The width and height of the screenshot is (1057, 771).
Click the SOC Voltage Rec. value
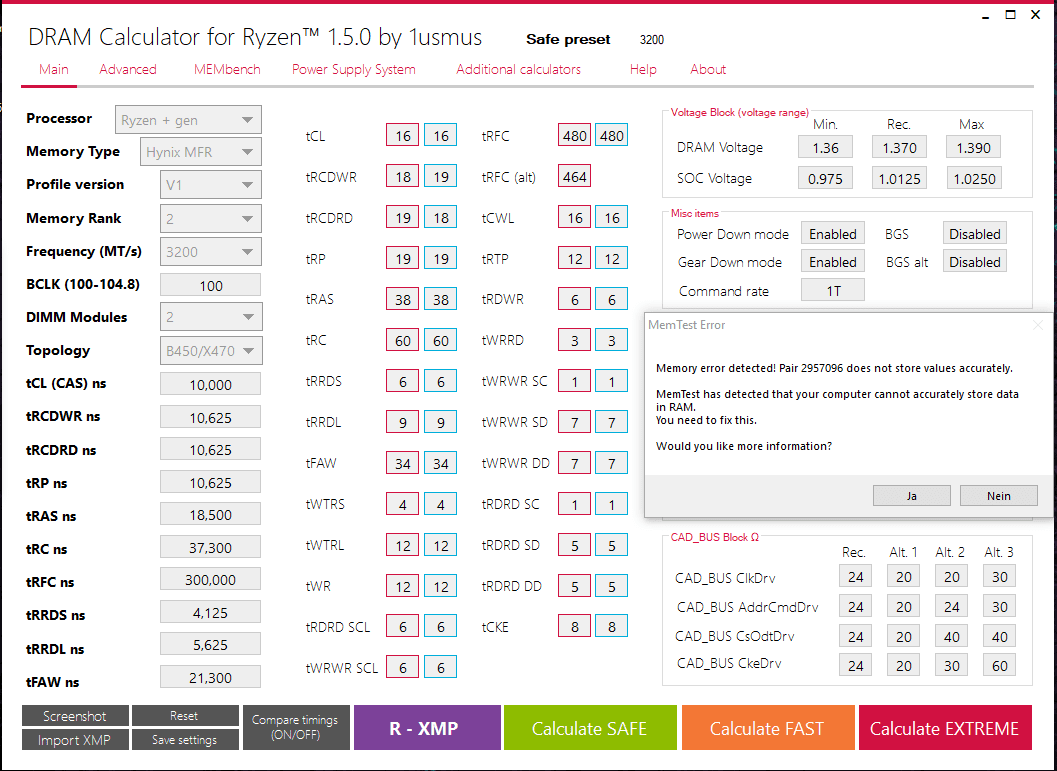click(x=899, y=179)
